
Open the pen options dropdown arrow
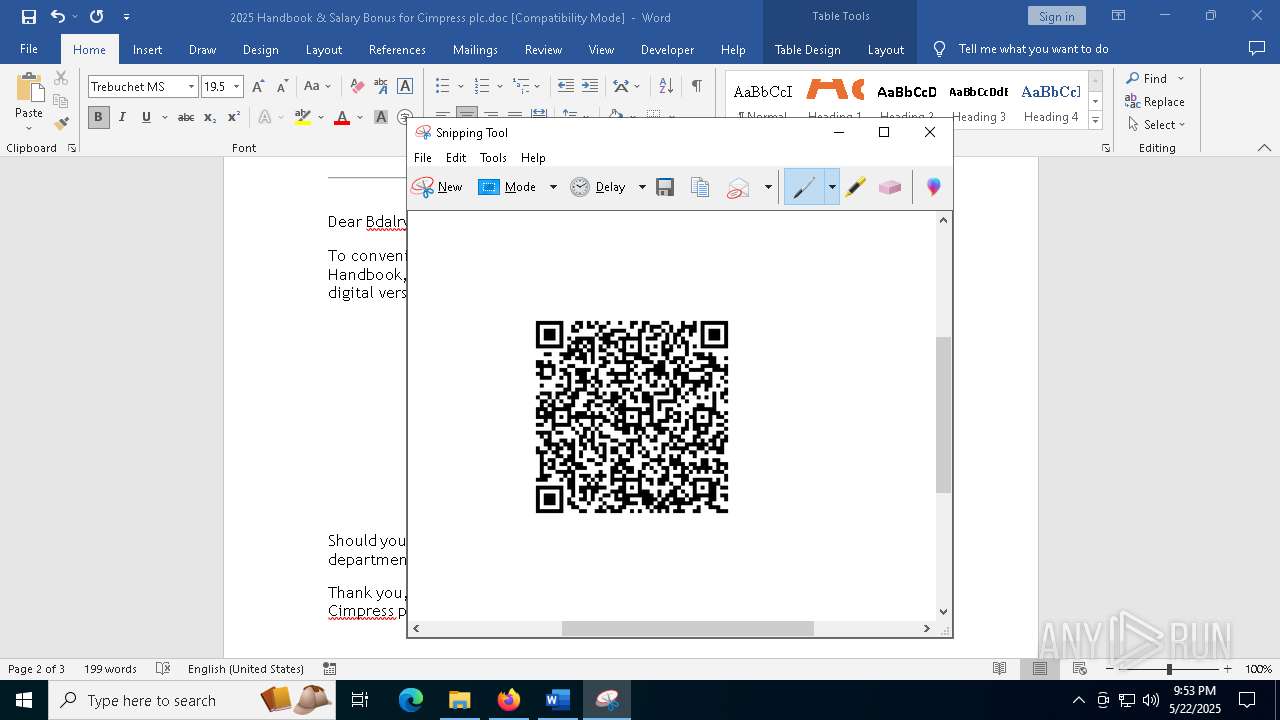click(x=831, y=187)
